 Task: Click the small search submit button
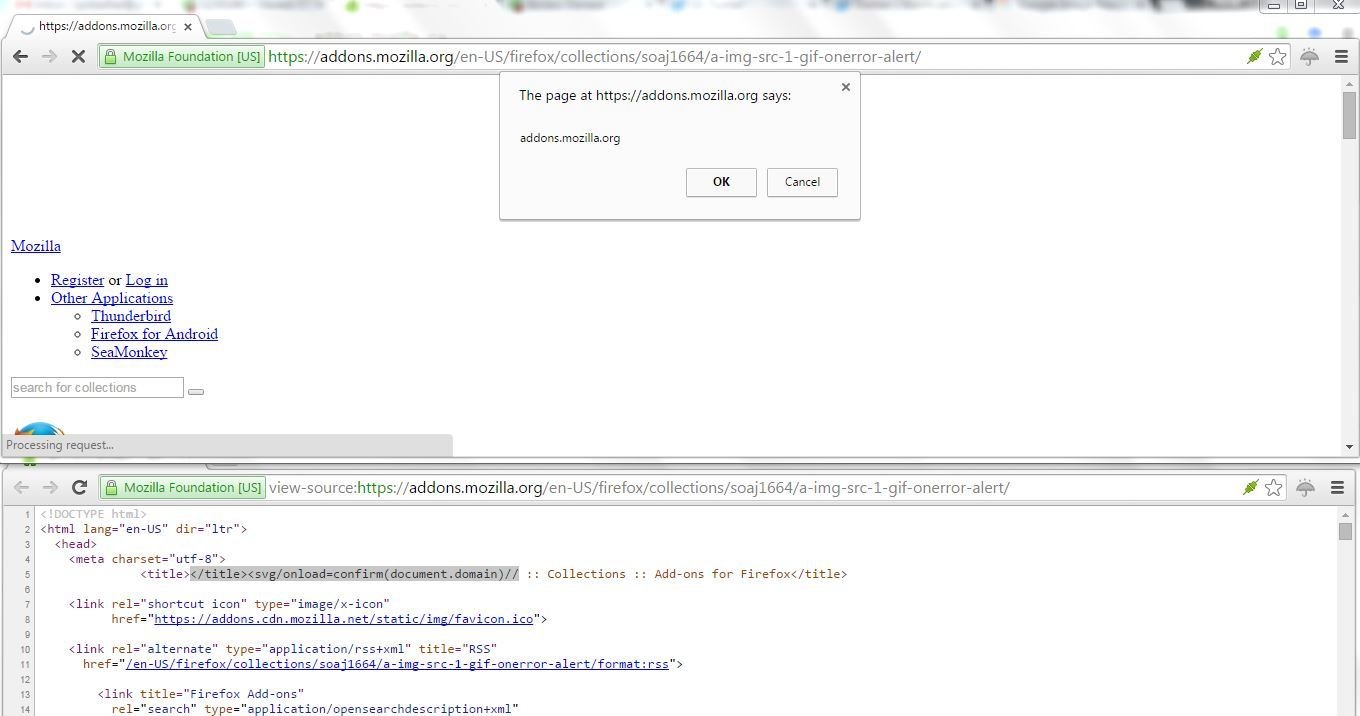coord(196,391)
